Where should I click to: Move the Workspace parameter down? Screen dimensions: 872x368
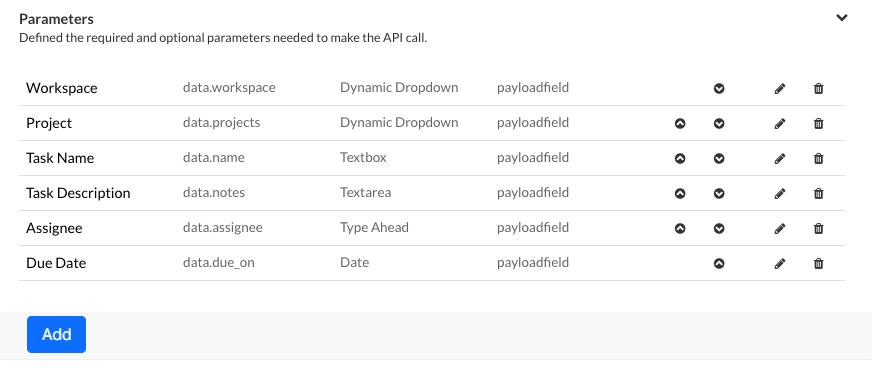coord(719,88)
